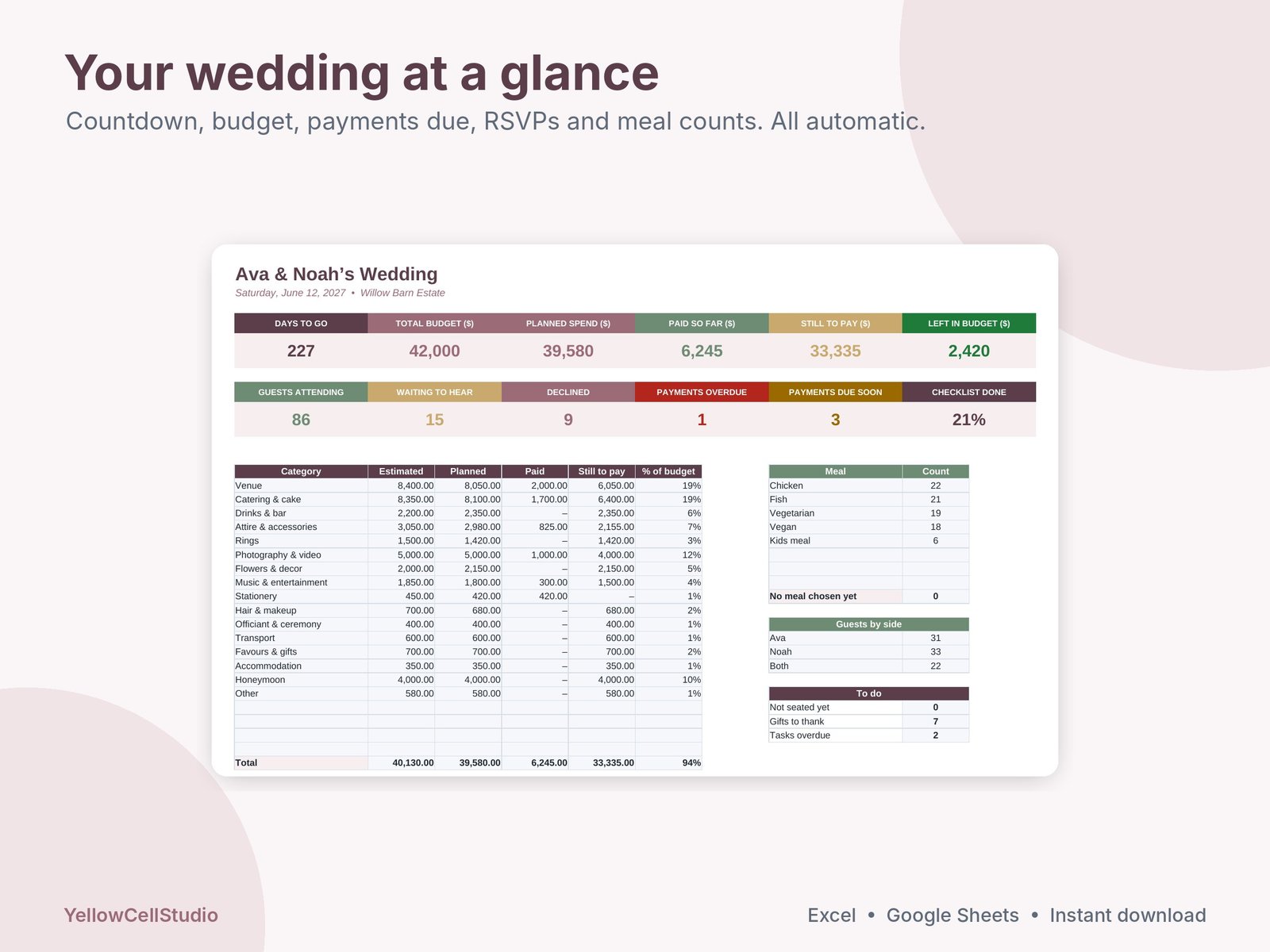Select the PAID SO FAR value 6,245
This screenshot has width=1270, height=952.
tap(702, 351)
